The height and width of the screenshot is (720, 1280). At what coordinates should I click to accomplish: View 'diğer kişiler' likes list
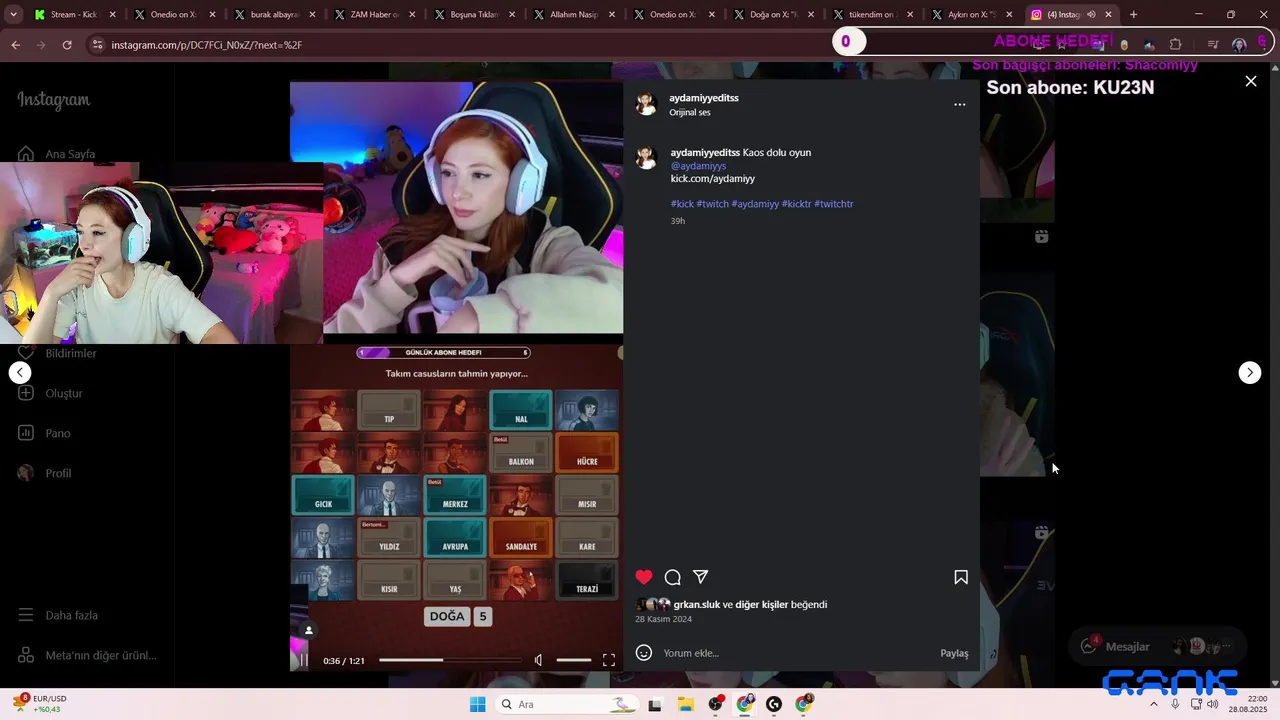[x=761, y=605]
